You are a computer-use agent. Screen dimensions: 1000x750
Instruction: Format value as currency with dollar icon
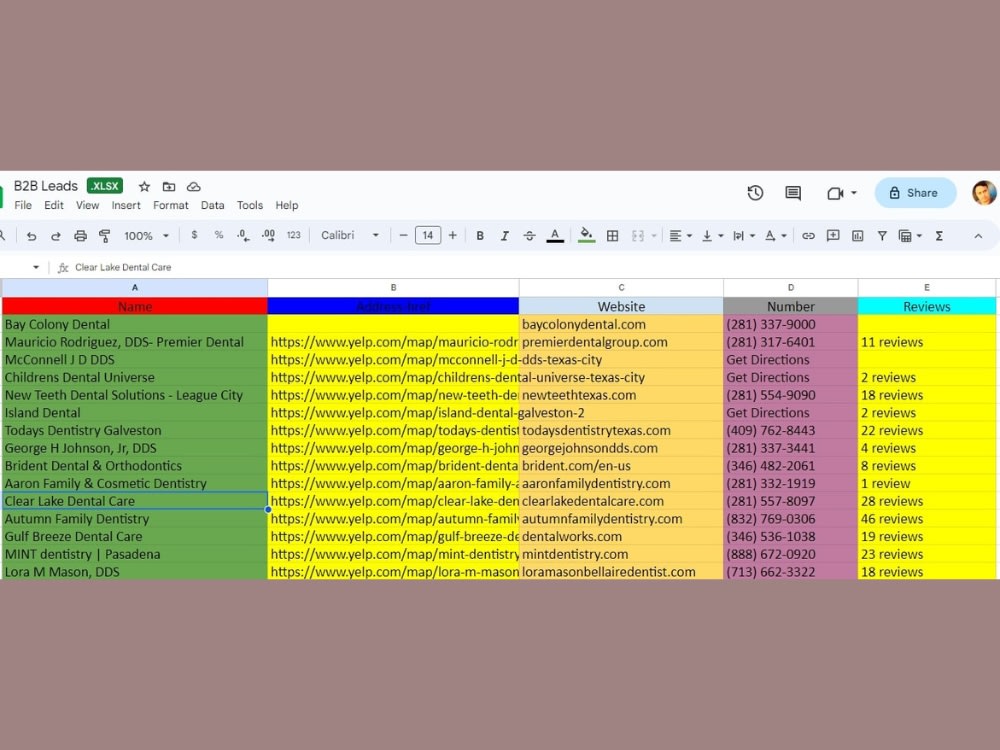tap(193, 236)
